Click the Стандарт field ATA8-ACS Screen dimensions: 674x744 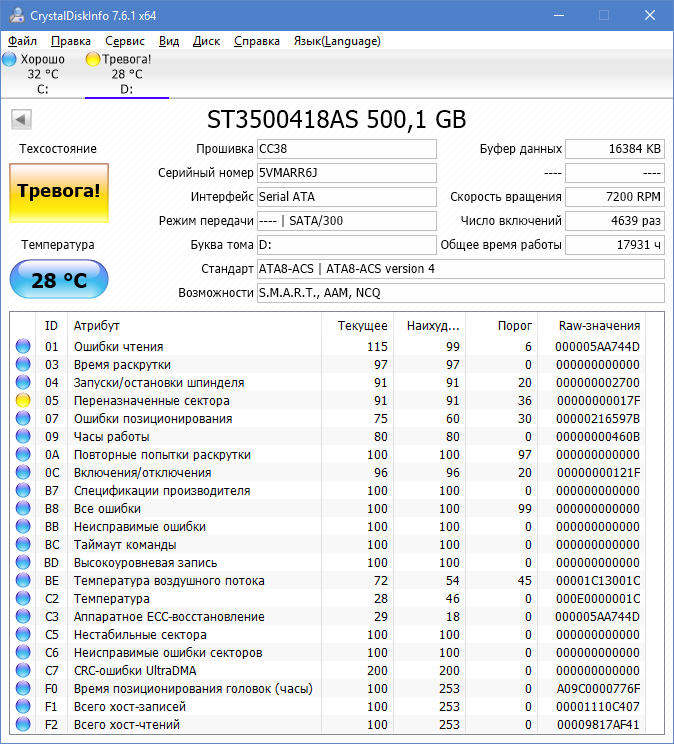click(x=461, y=269)
